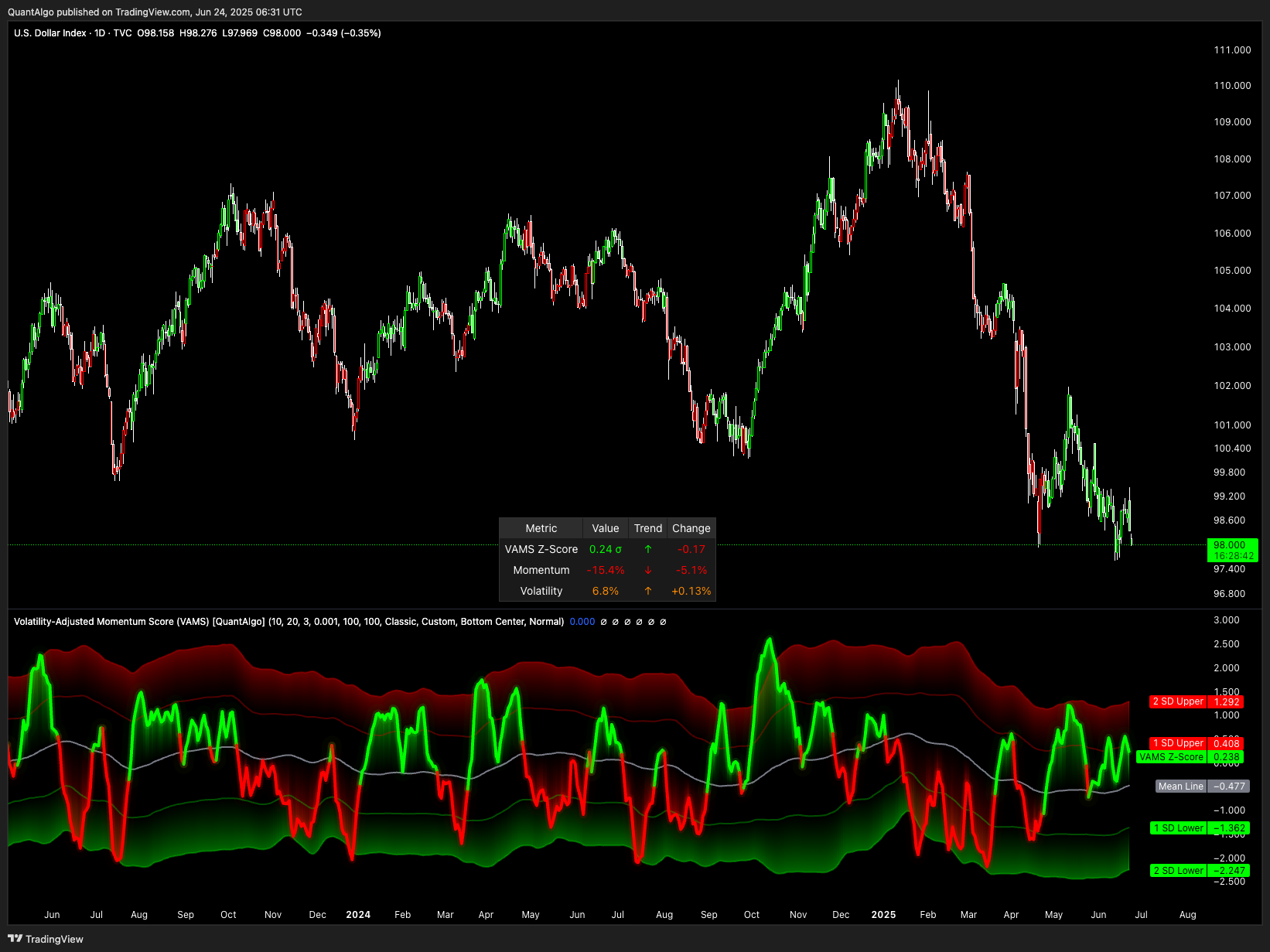Click the −1.362 value tag

(x=1229, y=827)
